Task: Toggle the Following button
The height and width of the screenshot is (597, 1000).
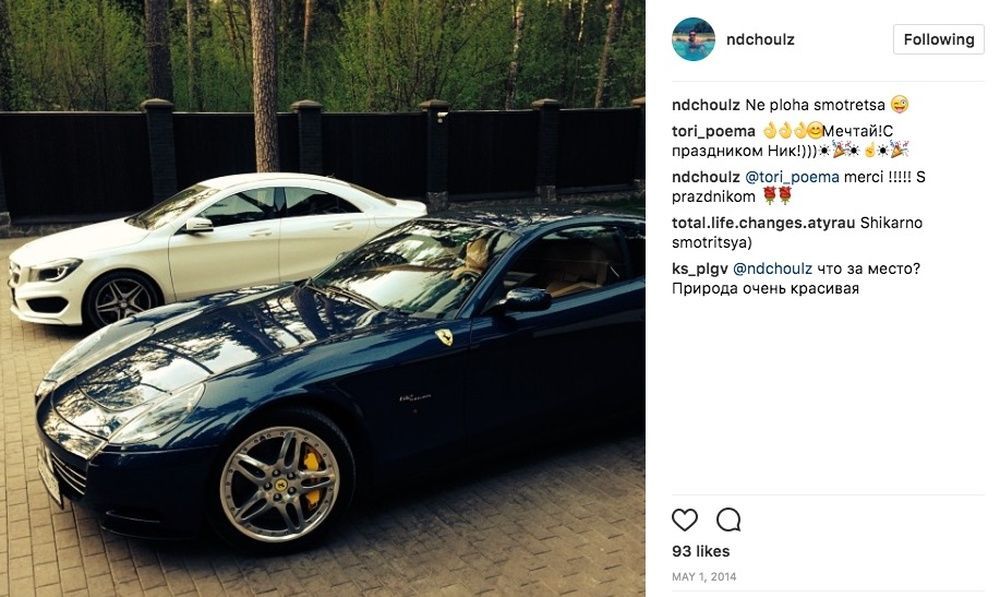Action: pyautogui.click(x=938, y=40)
